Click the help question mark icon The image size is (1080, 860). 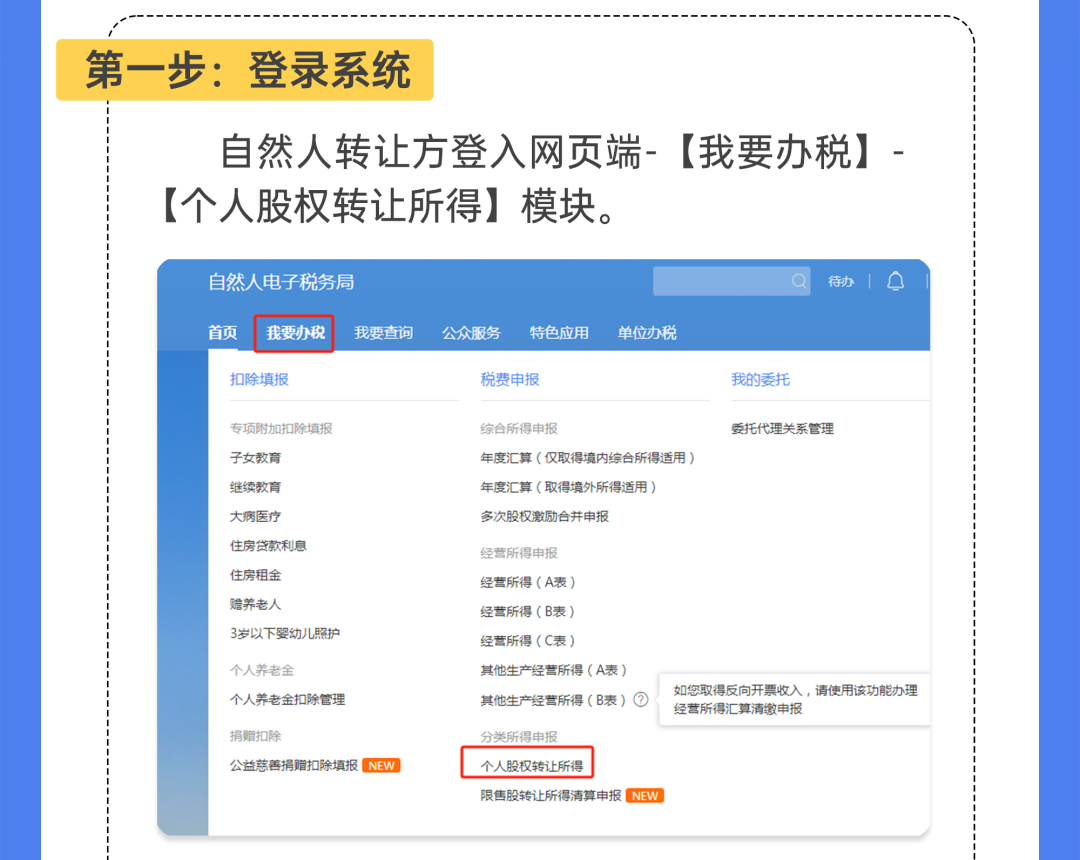point(641,700)
